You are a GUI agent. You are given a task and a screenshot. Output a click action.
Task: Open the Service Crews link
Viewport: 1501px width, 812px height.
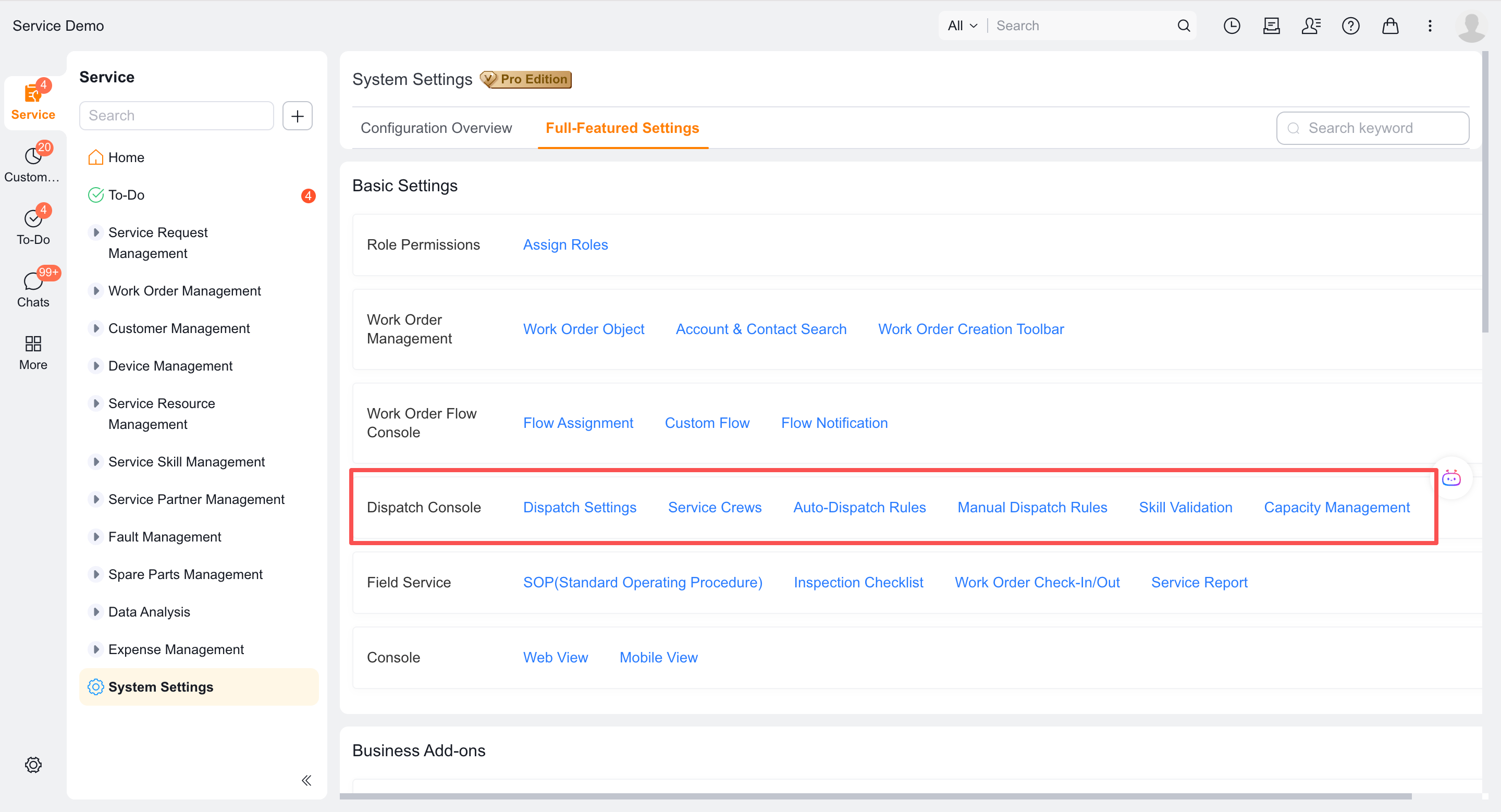point(715,507)
